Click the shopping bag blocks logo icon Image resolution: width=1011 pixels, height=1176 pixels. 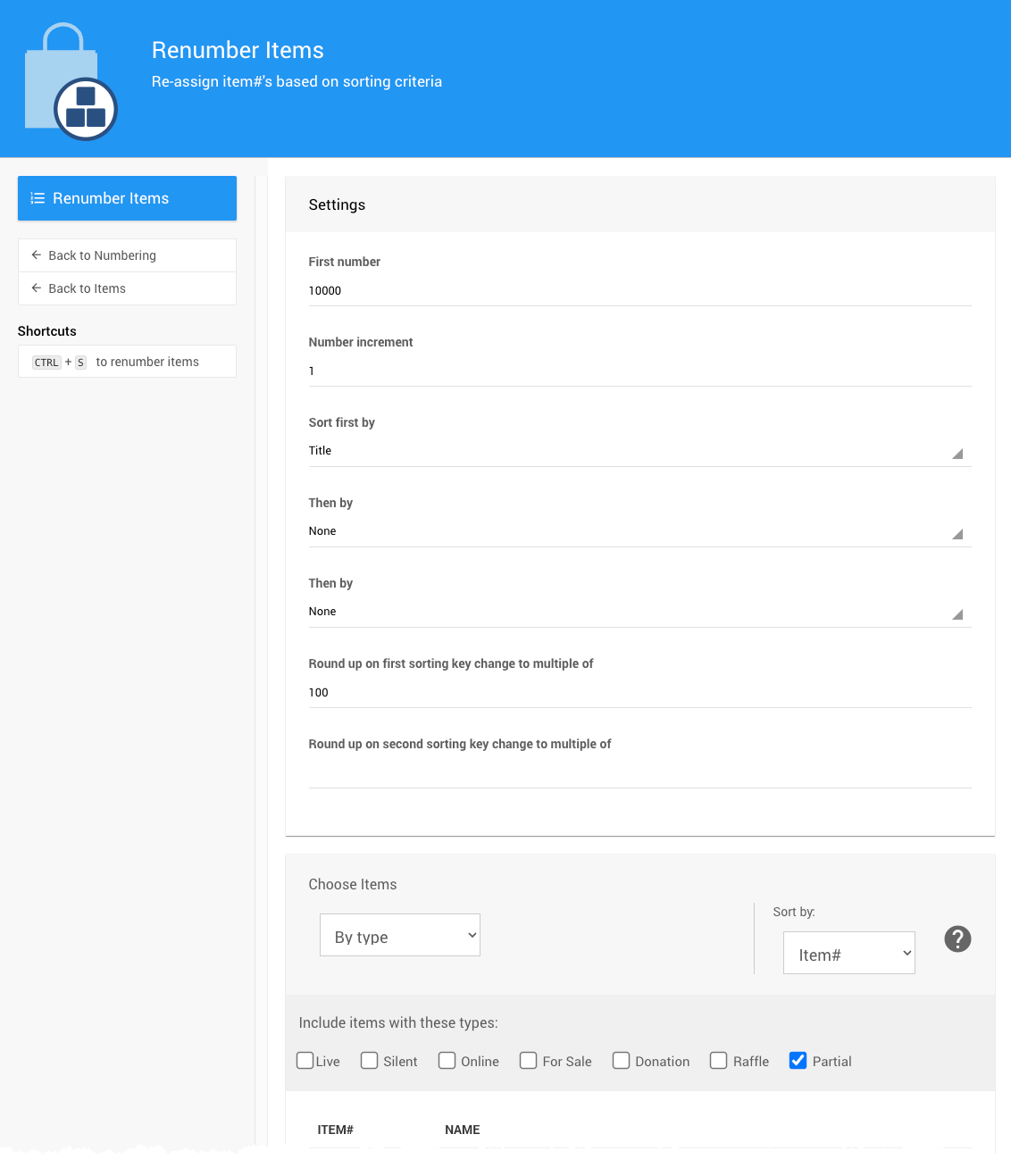click(x=71, y=83)
